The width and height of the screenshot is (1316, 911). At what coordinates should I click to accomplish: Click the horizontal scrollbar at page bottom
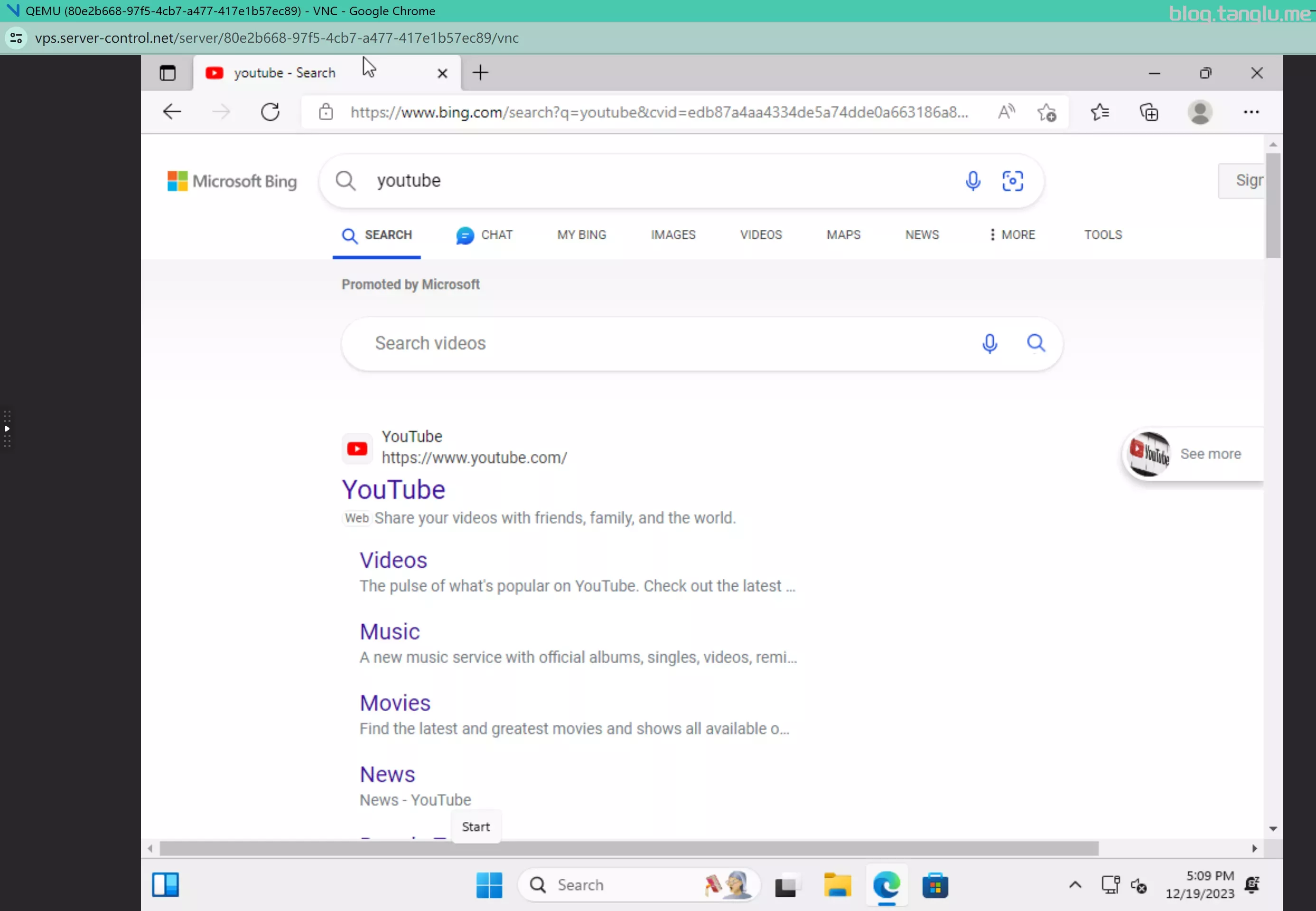[x=628, y=848]
